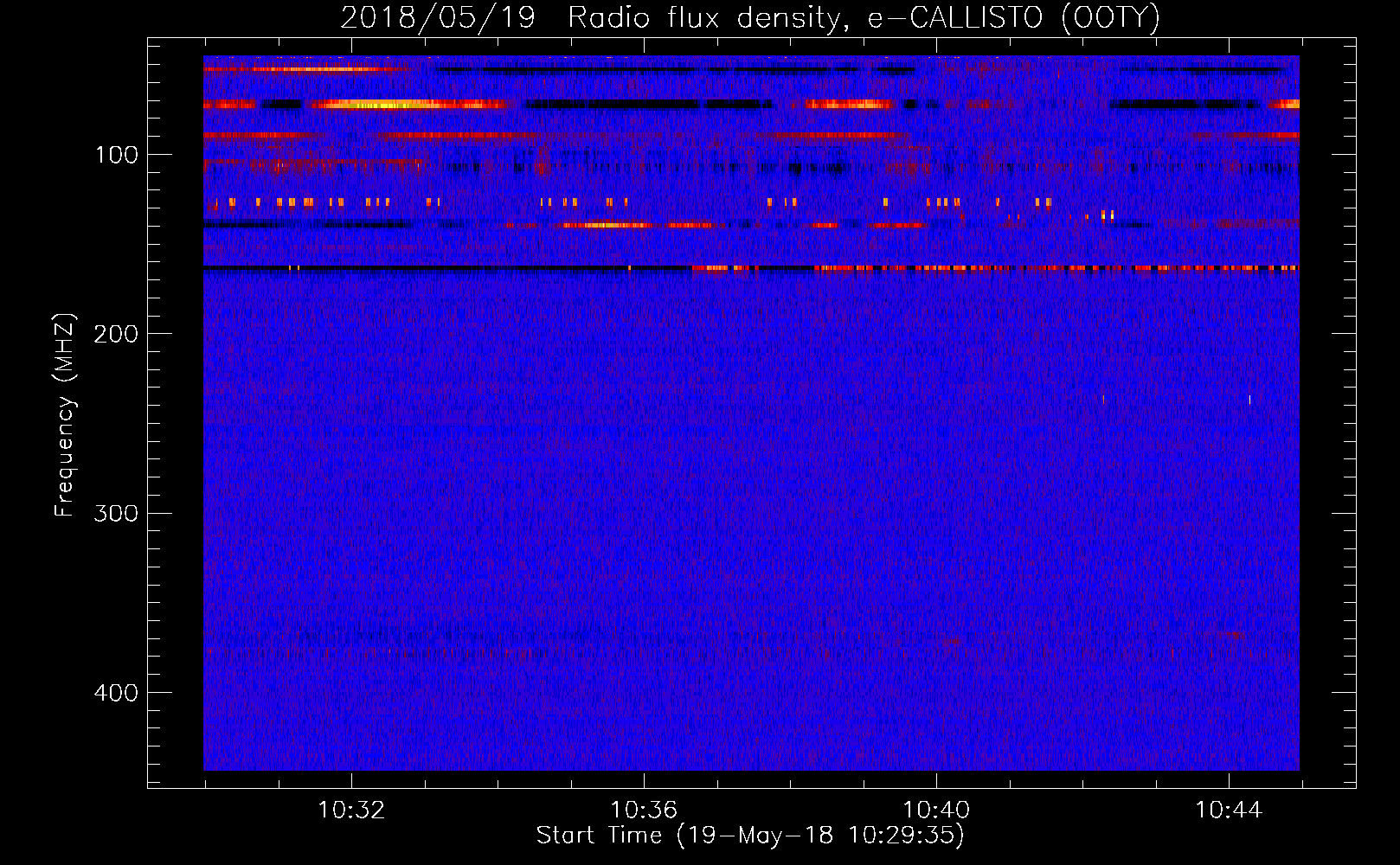Screen dimensions: 1400x865
Task: Click the 10:44 time axis label
Action: [x=1229, y=811]
